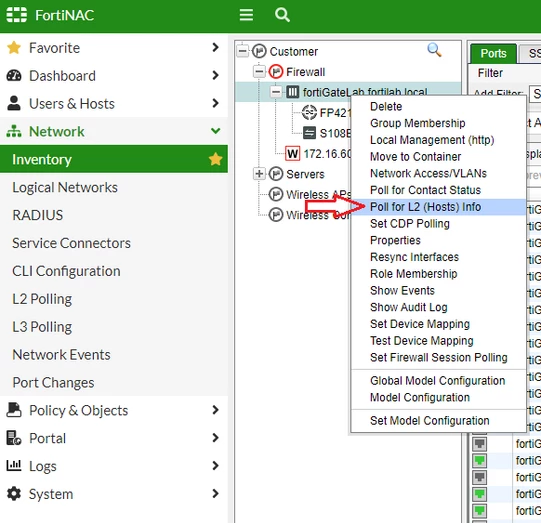The width and height of the screenshot is (541, 523).
Task: Click the FP421 access point icon
Action: (x=309, y=112)
